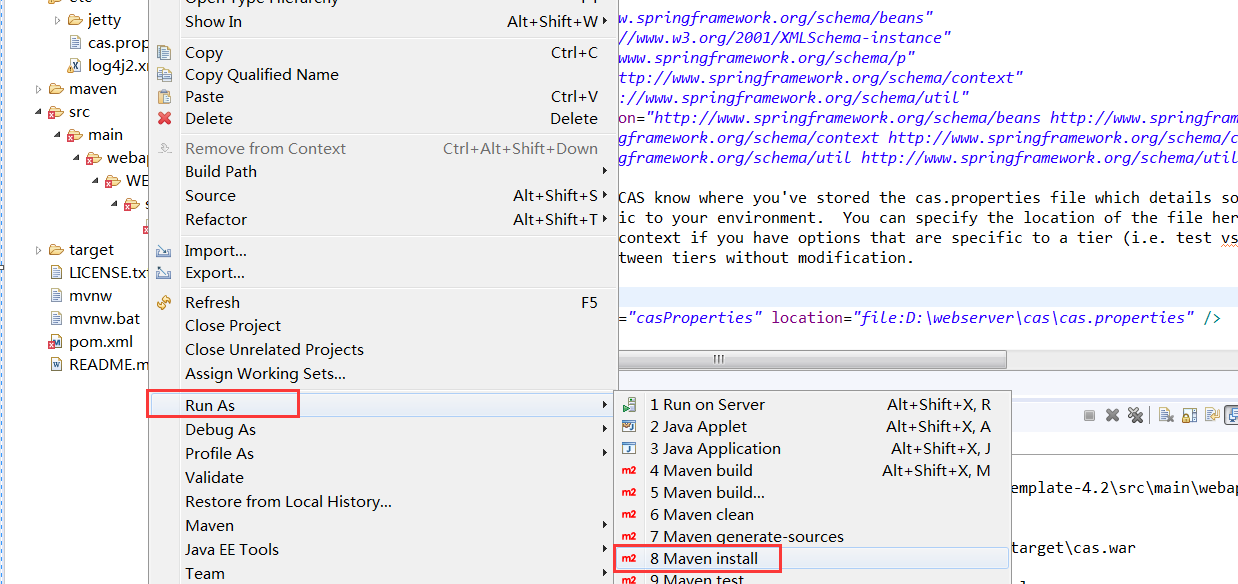Choose Restore from Local History...

click(x=383, y=502)
